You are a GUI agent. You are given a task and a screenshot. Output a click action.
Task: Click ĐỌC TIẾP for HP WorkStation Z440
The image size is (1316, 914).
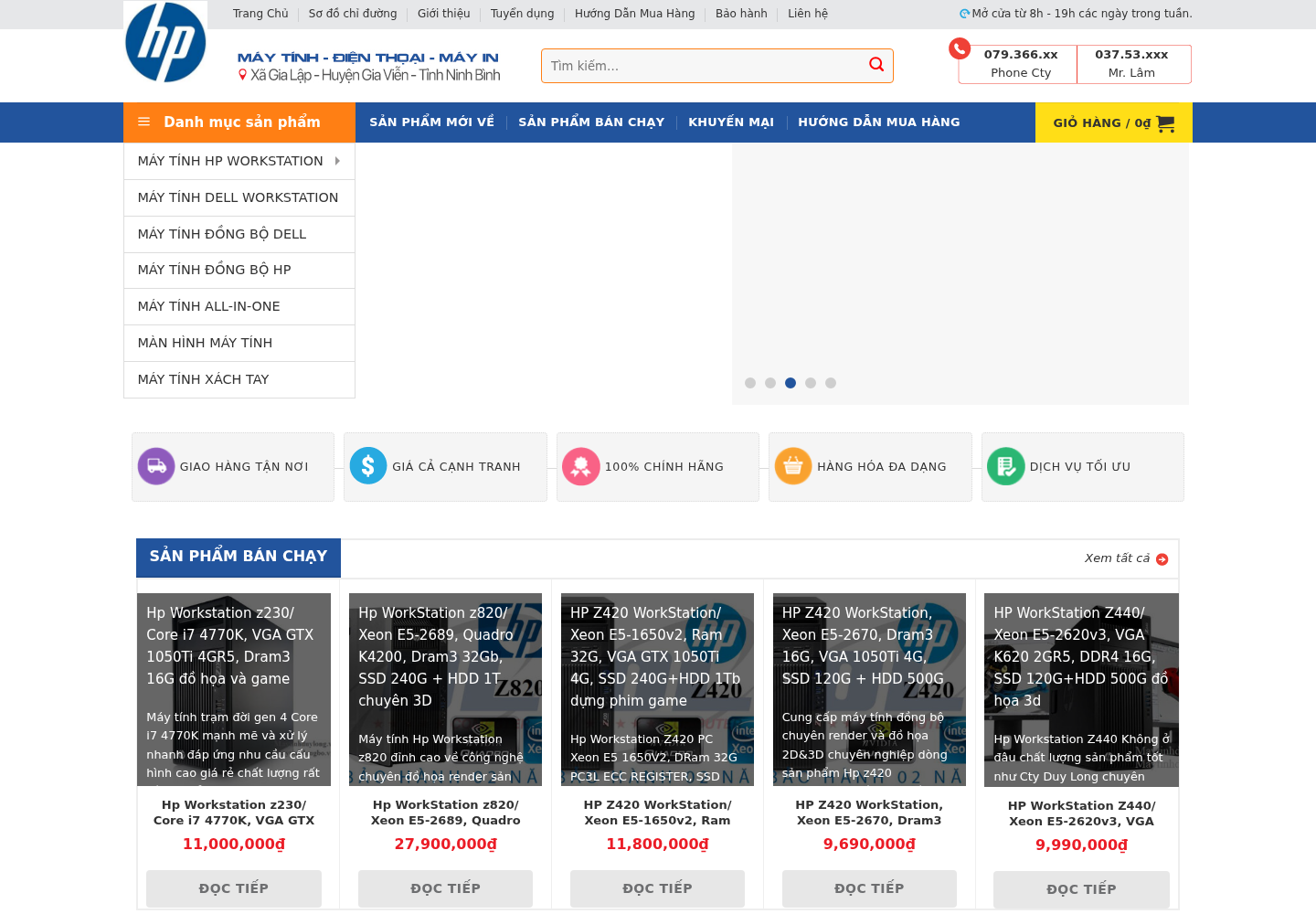pos(1081,889)
